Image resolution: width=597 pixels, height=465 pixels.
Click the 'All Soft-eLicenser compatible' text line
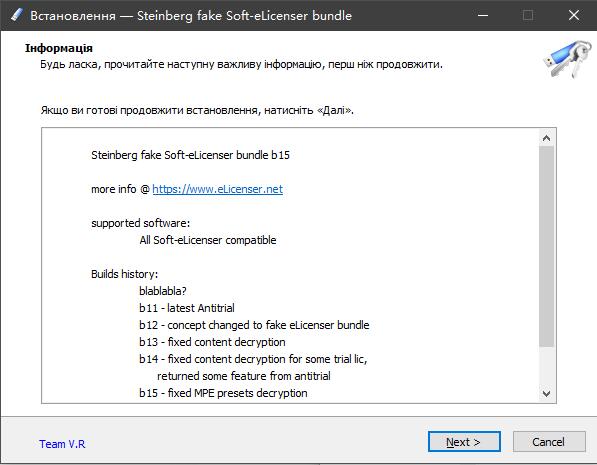coord(208,240)
